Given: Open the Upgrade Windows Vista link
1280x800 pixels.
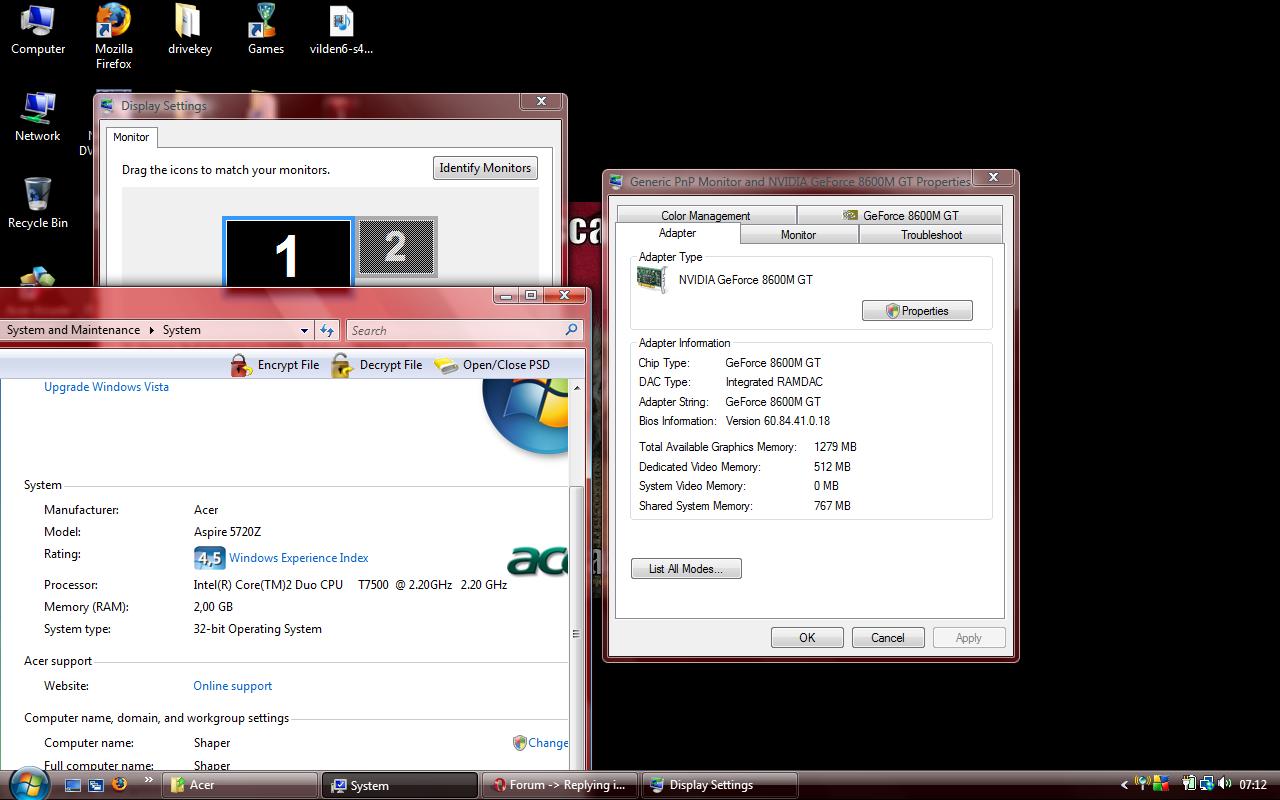Looking at the screenshot, I should click(x=106, y=387).
